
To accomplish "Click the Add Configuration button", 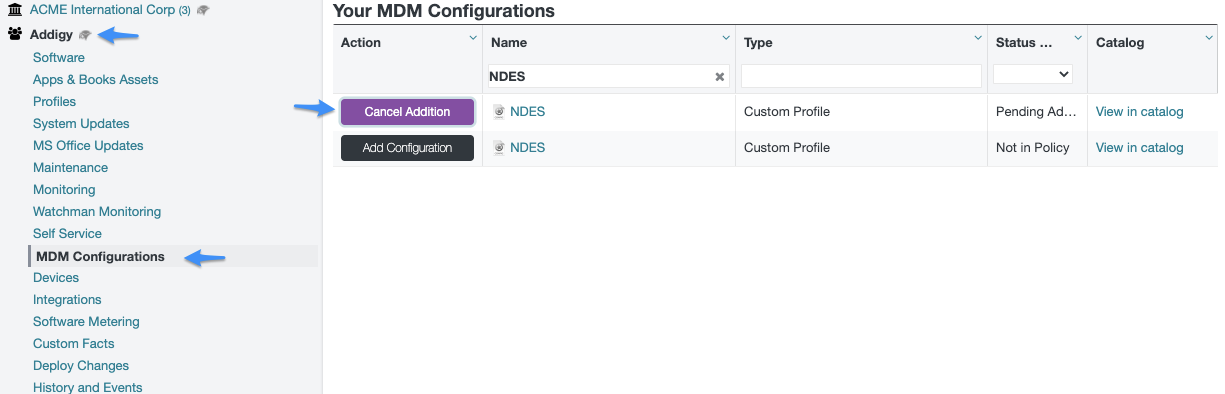I will [x=407, y=148].
